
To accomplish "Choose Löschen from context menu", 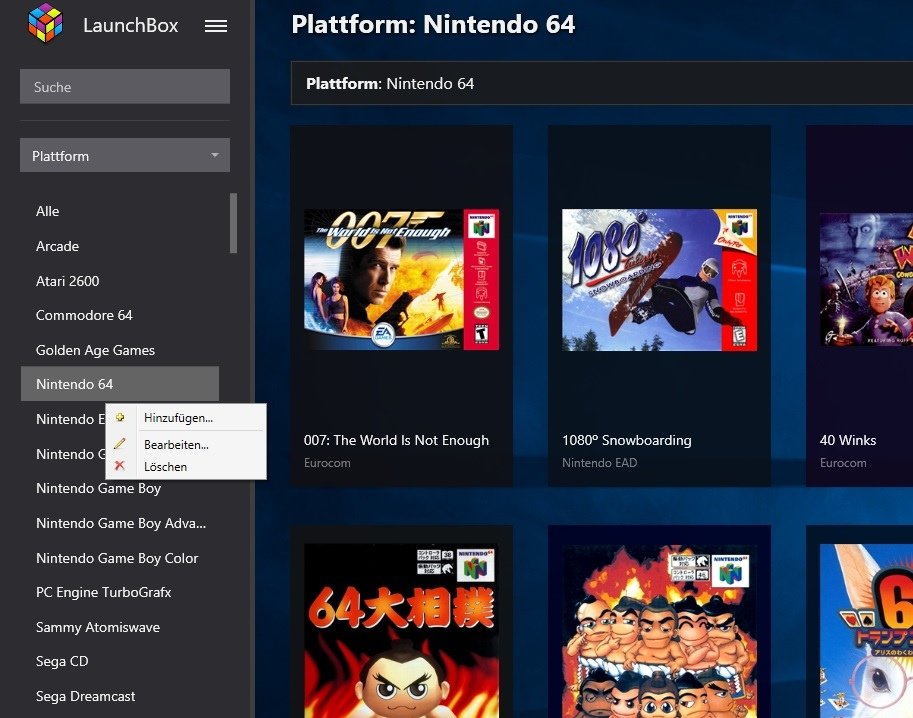I will (x=186, y=466).
